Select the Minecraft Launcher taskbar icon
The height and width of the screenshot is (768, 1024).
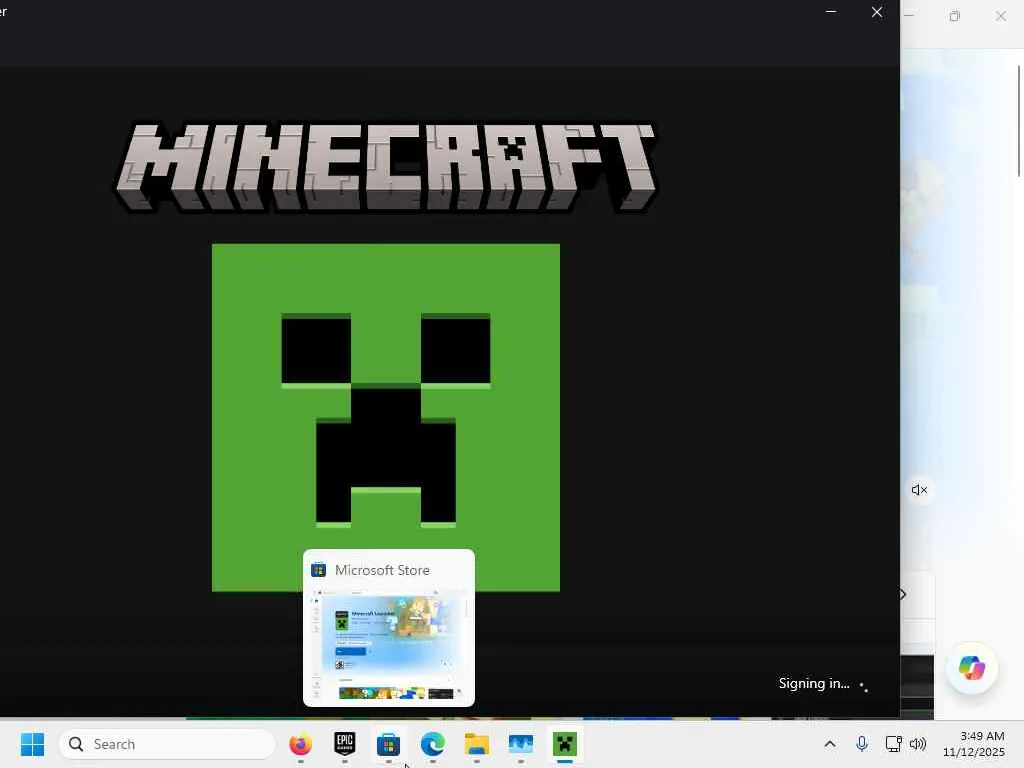pos(565,744)
